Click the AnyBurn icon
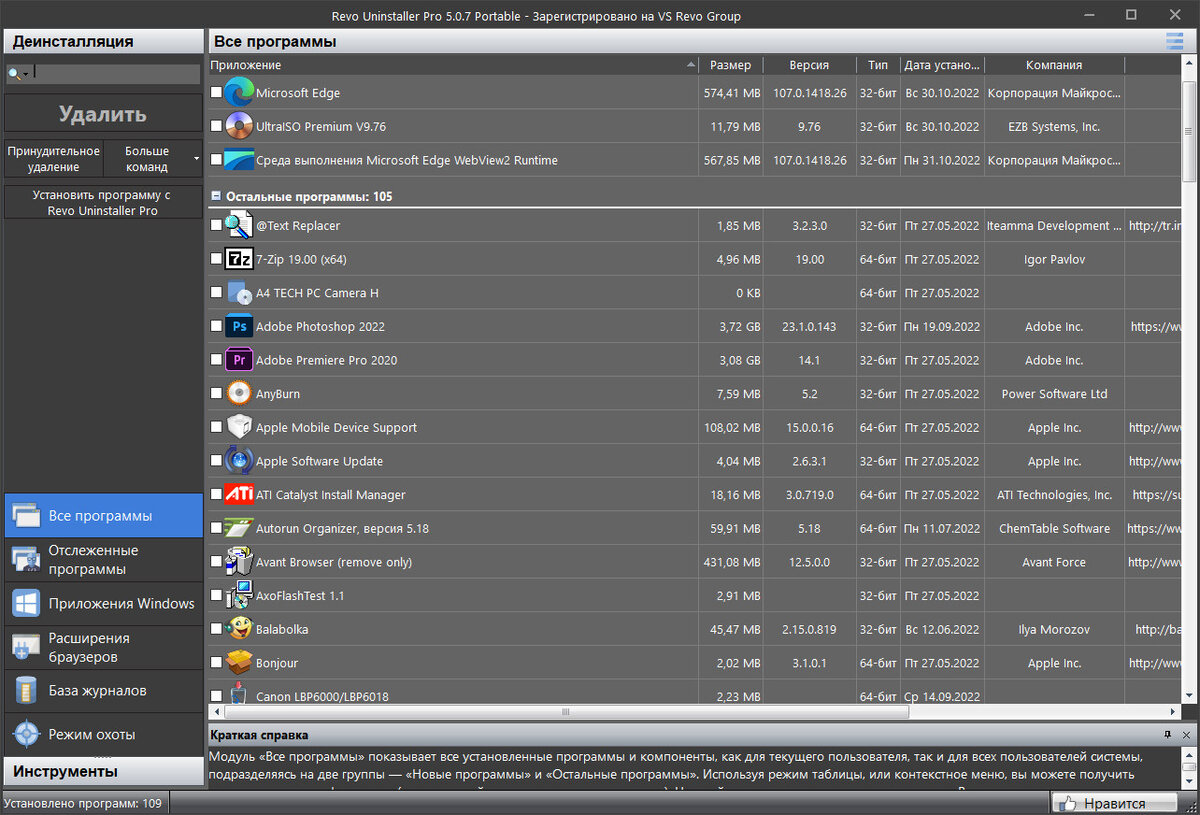Viewport: 1200px width, 815px height. 239,394
